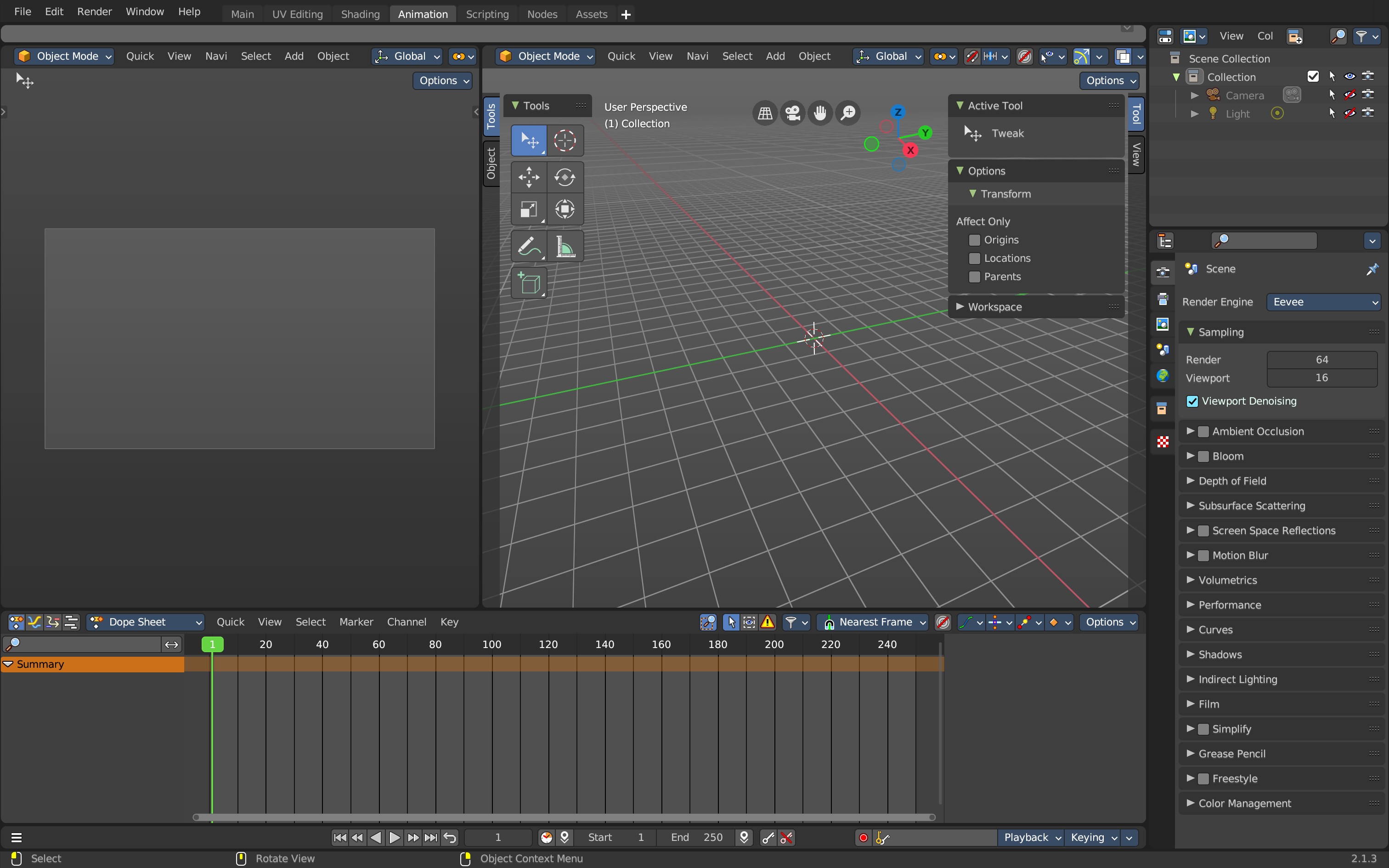Open the Scripting workspace tab

(487, 14)
